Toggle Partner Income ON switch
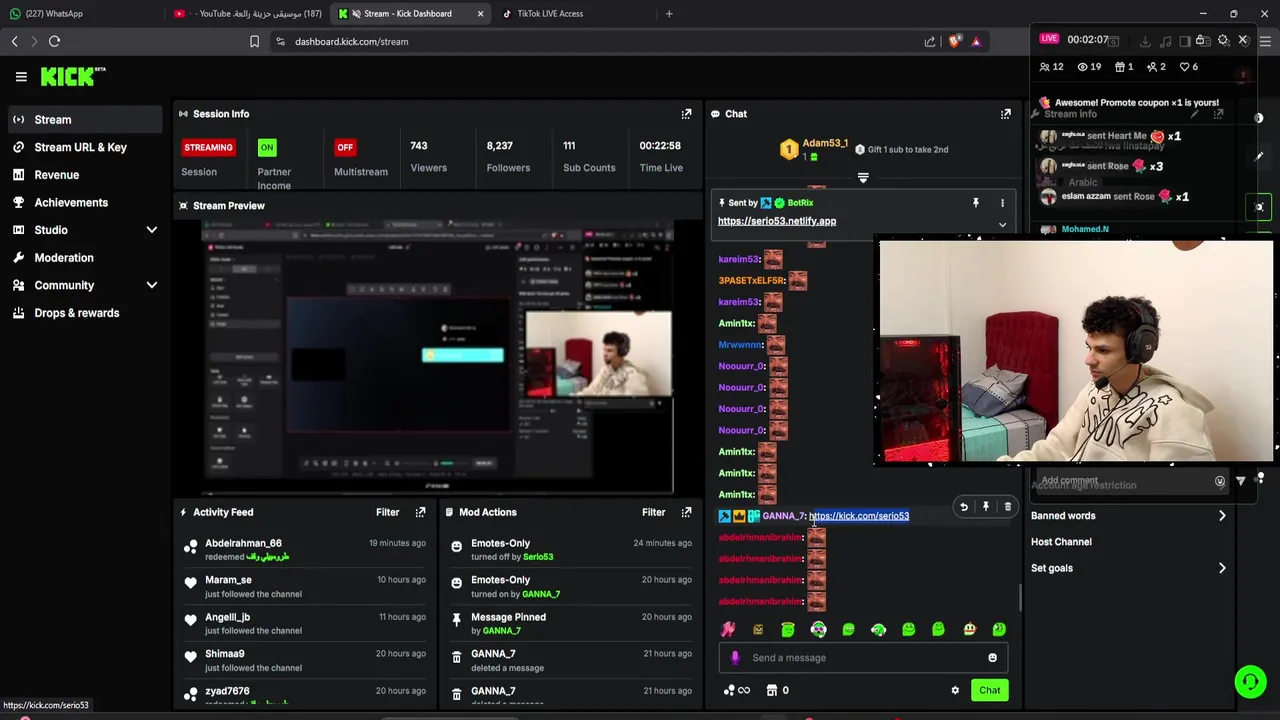The image size is (1280, 720). click(x=267, y=147)
